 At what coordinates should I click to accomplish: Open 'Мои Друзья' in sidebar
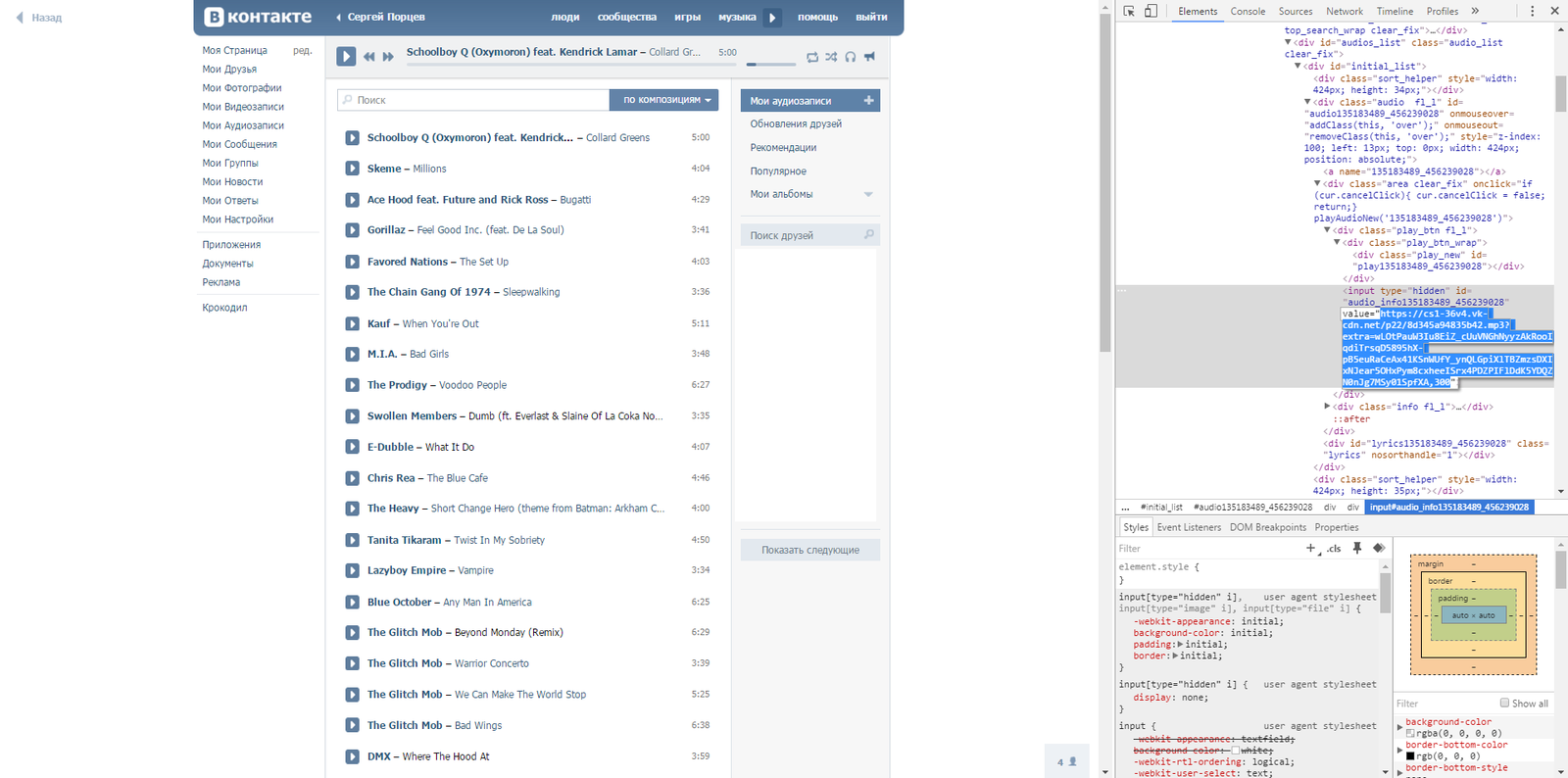pyautogui.click(x=229, y=69)
